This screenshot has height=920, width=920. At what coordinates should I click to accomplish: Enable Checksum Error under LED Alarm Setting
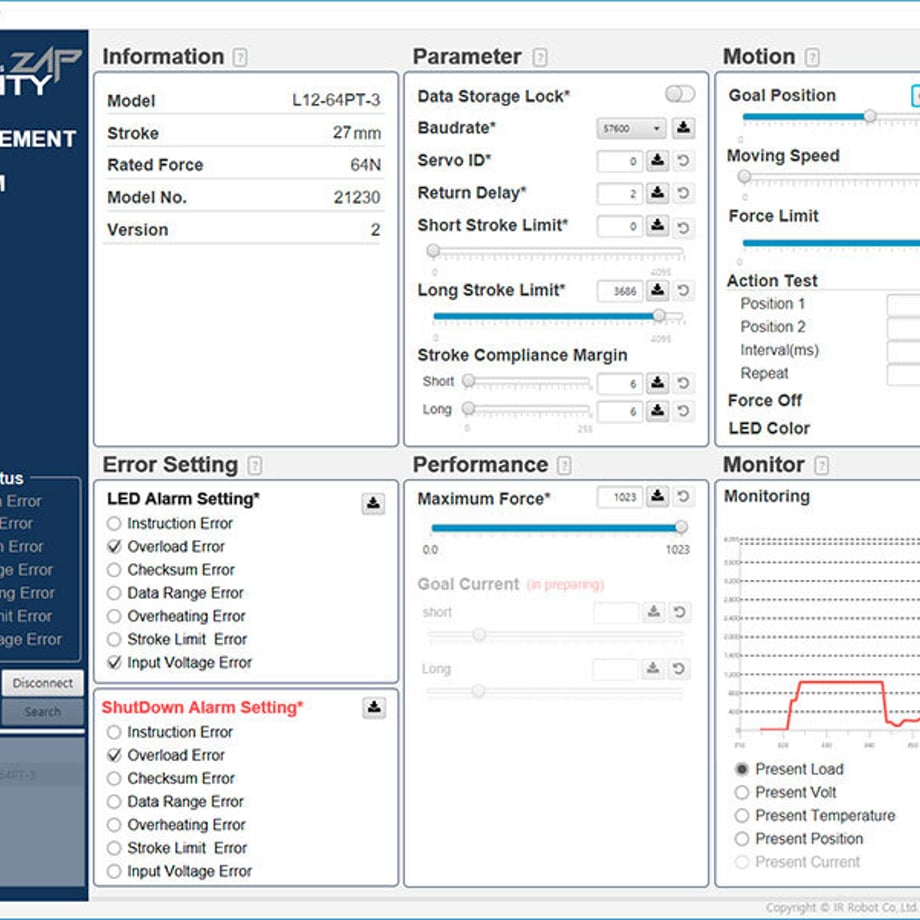pos(114,570)
